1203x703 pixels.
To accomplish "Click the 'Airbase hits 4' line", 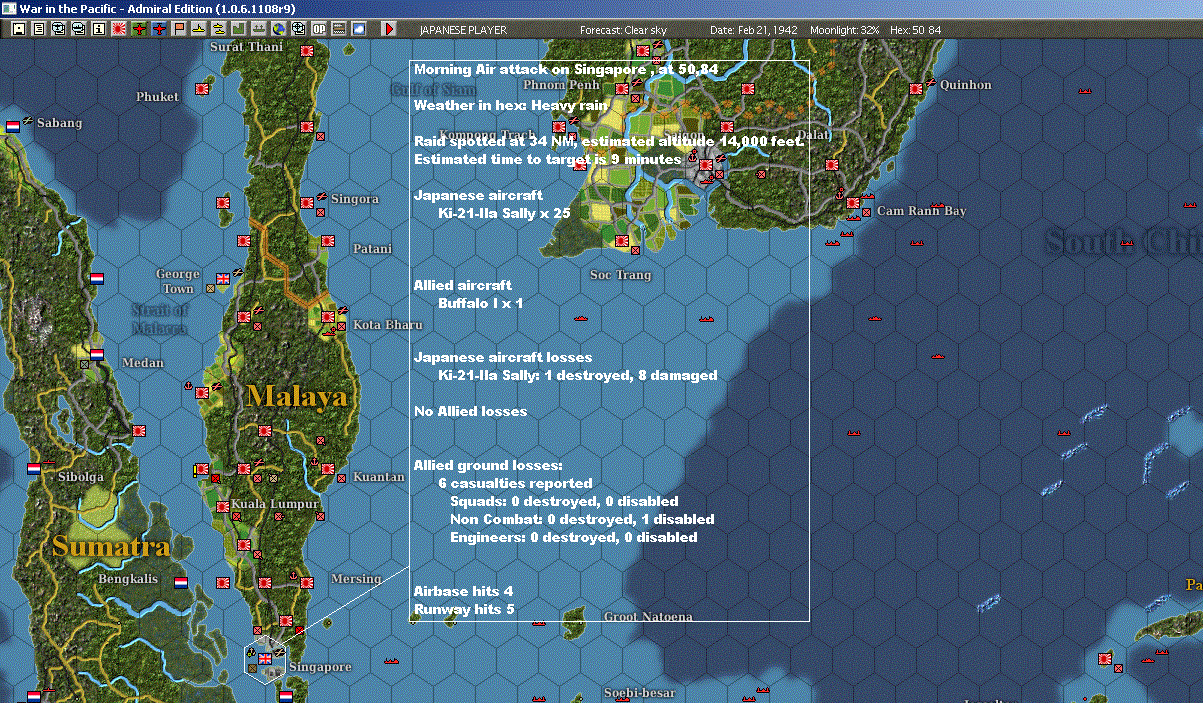I will pos(463,591).
